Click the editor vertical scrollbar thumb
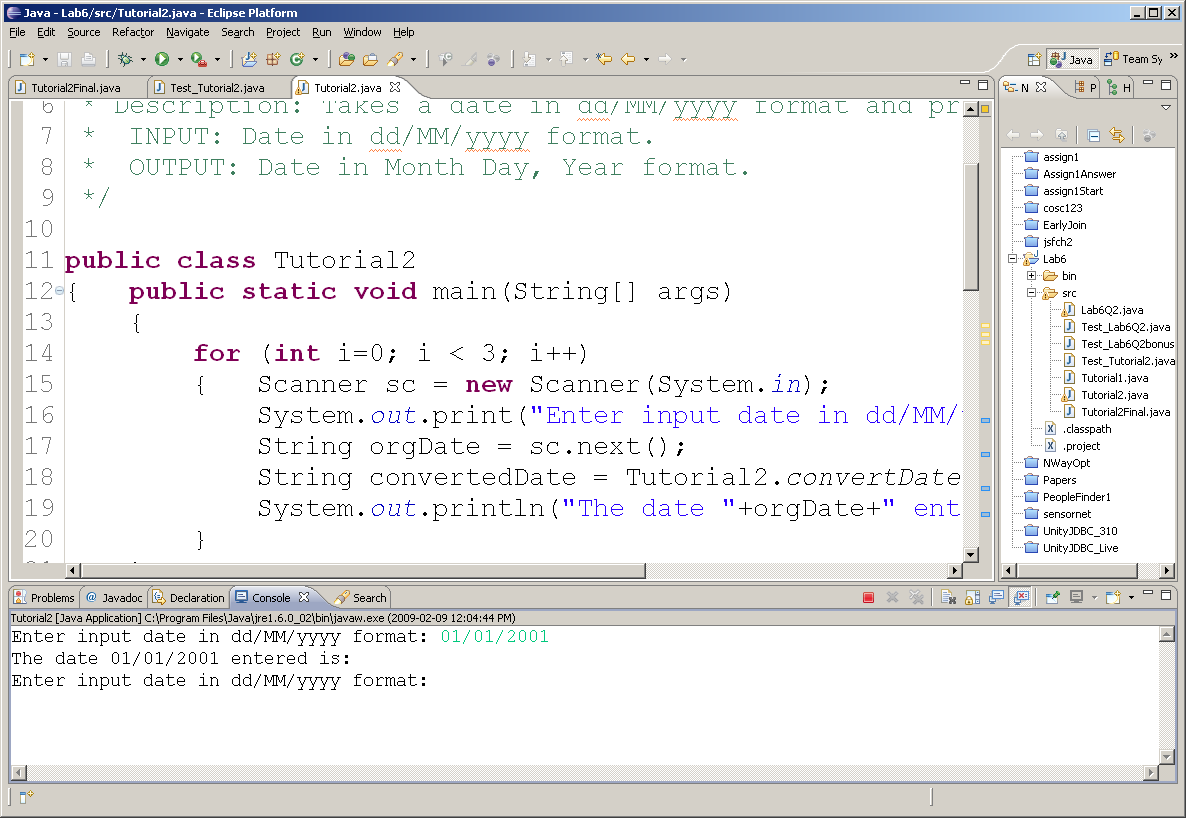 (971, 227)
